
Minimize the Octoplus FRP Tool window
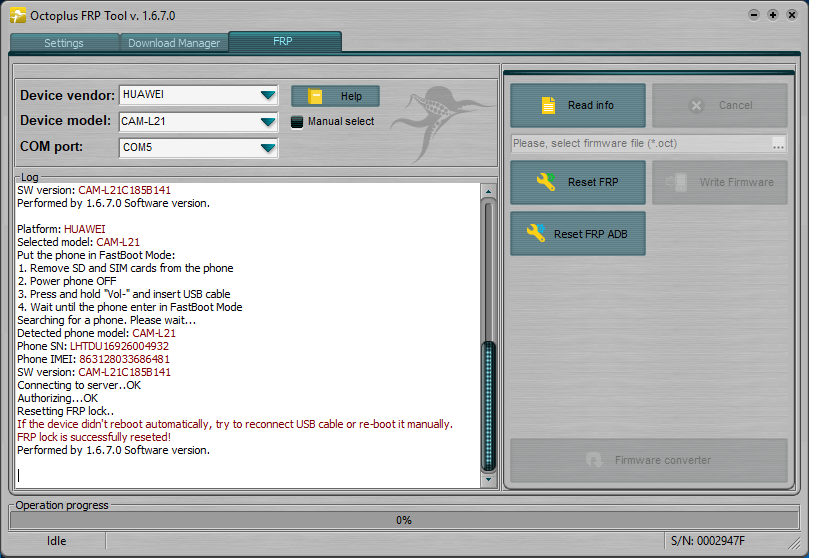pyautogui.click(x=754, y=15)
